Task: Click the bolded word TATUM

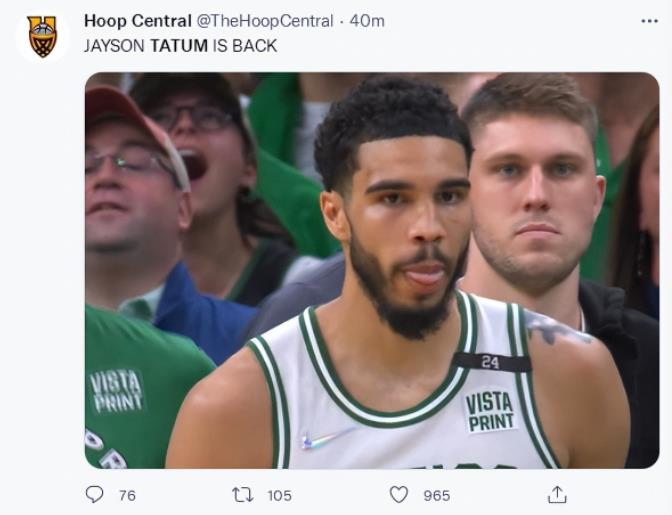Action: pyautogui.click(x=179, y=46)
